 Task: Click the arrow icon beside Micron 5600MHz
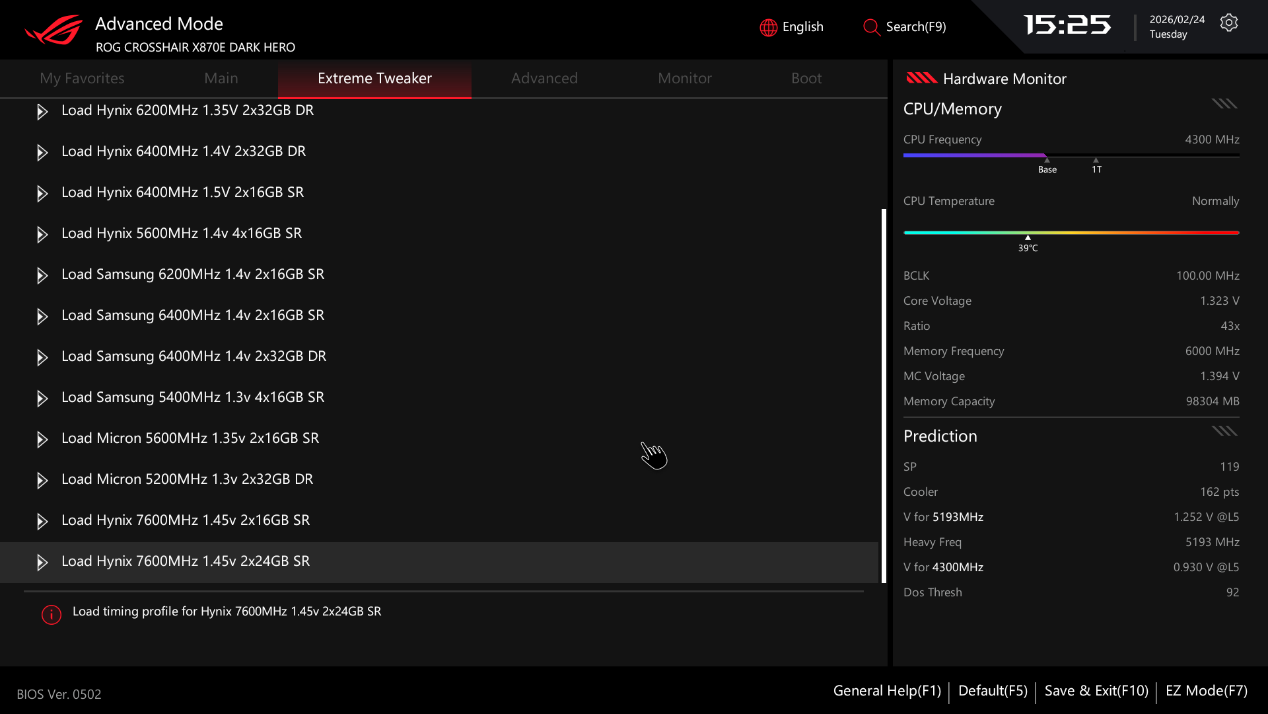tap(42, 439)
